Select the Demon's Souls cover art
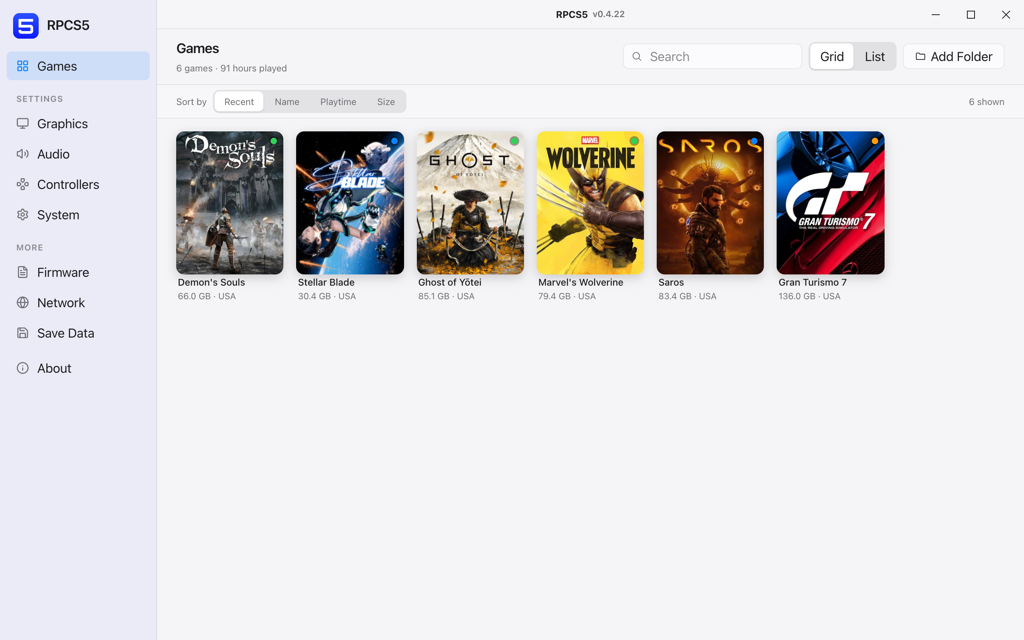Screen dimensions: 1024x640 [230, 202]
